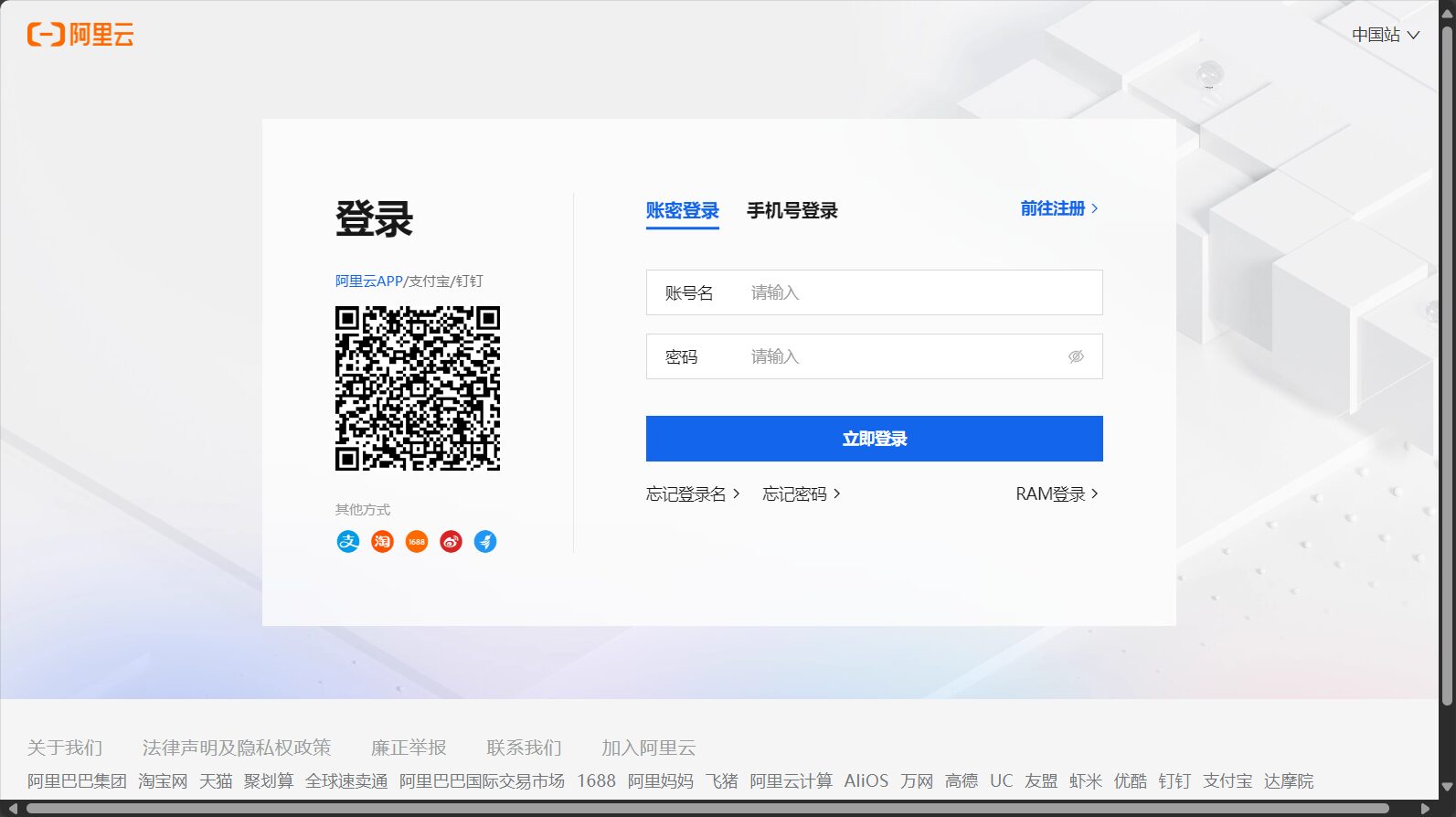Open 全球速卖通 footer link
The image size is (1456, 817).
(x=346, y=780)
